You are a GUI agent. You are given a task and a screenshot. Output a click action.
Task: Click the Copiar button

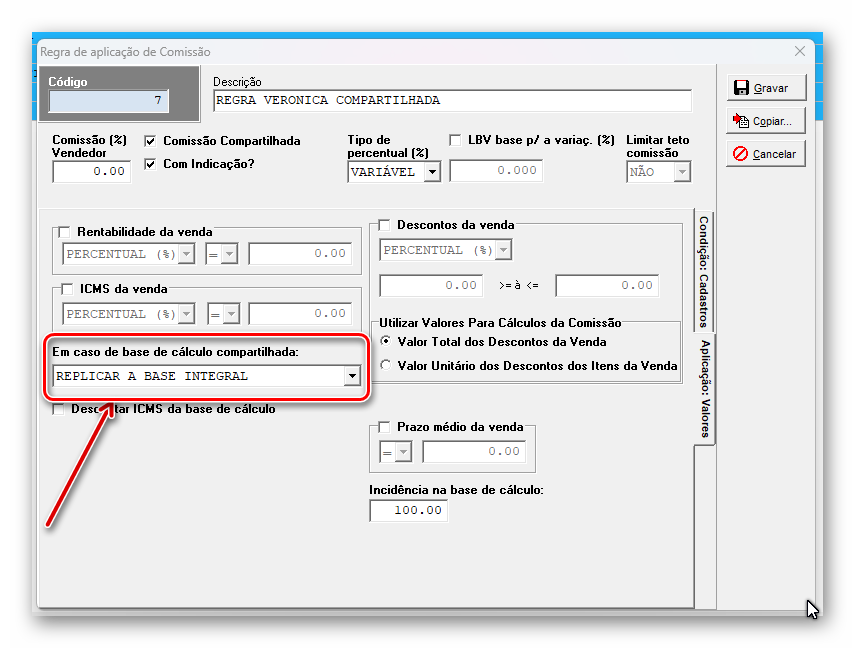point(765,121)
